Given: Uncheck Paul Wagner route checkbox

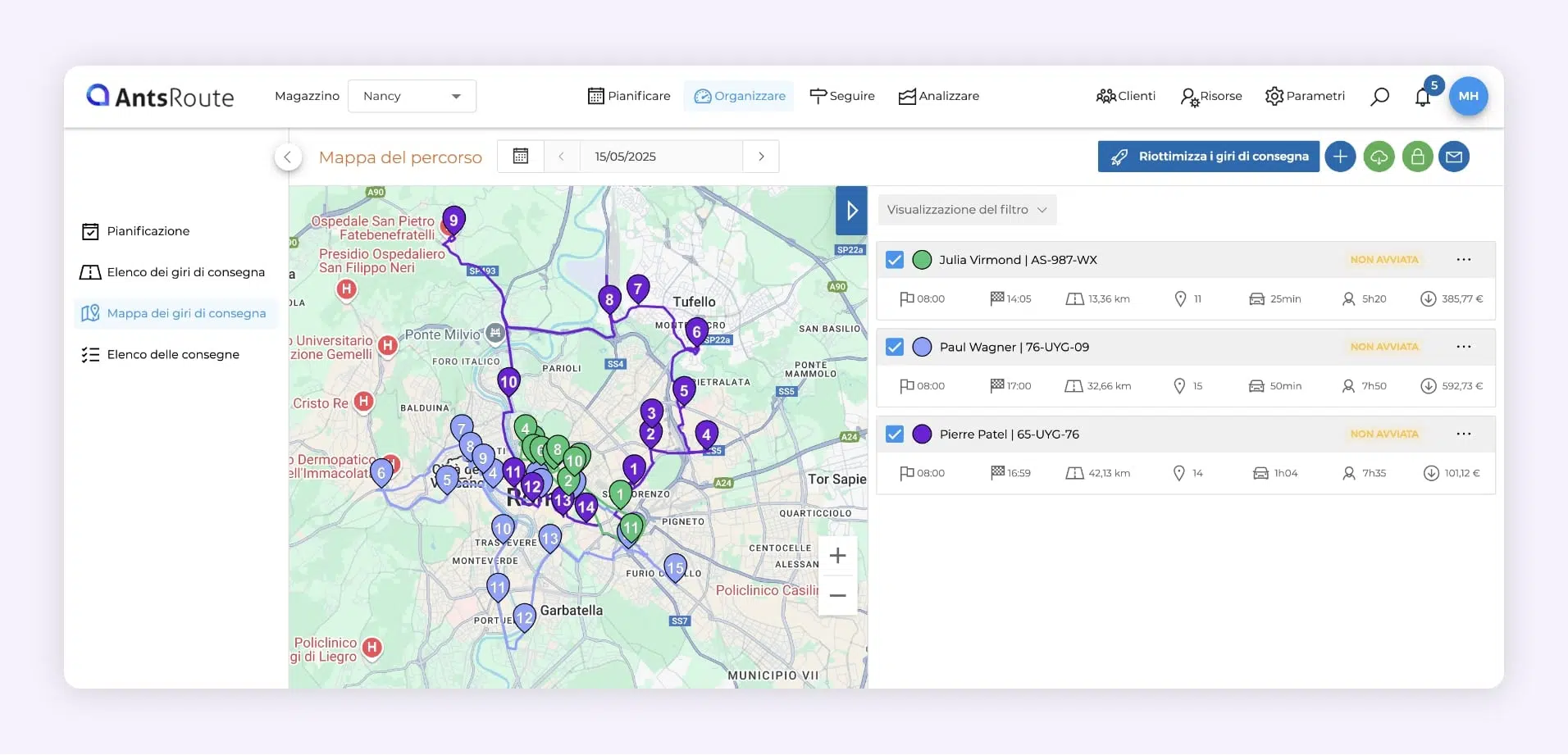Looking at the screenshot, I should (895, 348).
